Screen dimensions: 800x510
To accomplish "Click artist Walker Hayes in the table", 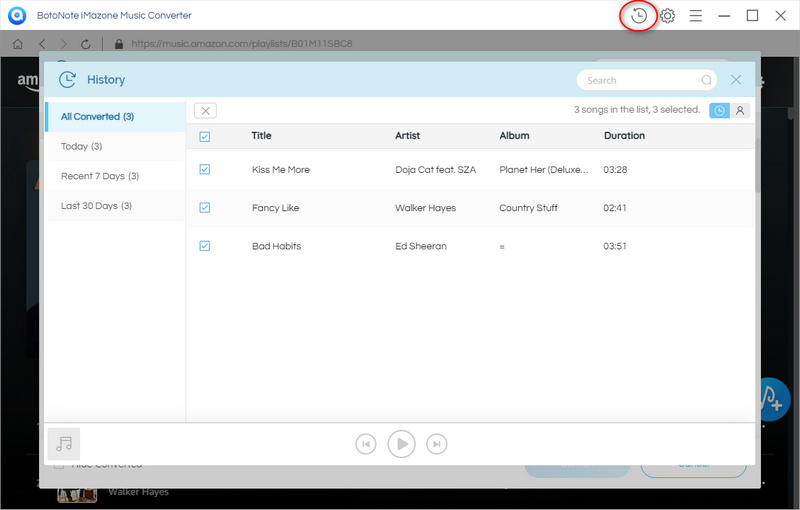I will click(x=426, y=208).
